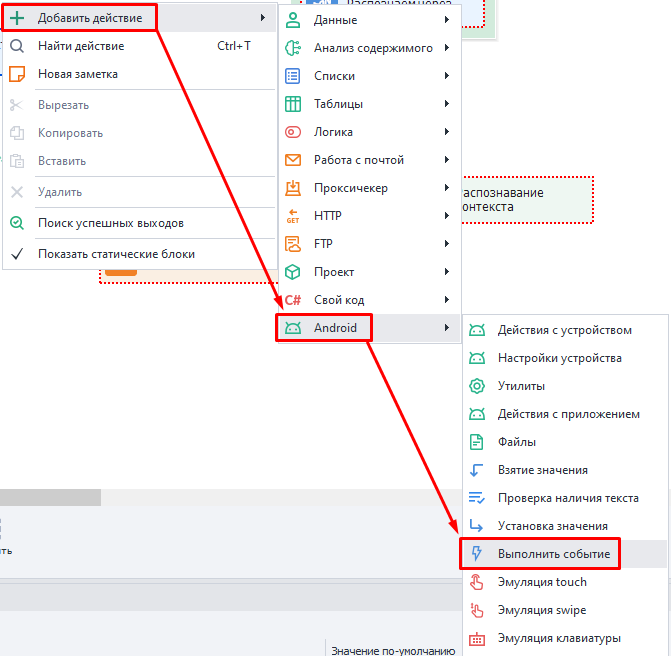Image resolution: width=671 pixels, height=656 pixels.
Task: Click the gear icon beside Утилиты
Action: tap(477, 386)
